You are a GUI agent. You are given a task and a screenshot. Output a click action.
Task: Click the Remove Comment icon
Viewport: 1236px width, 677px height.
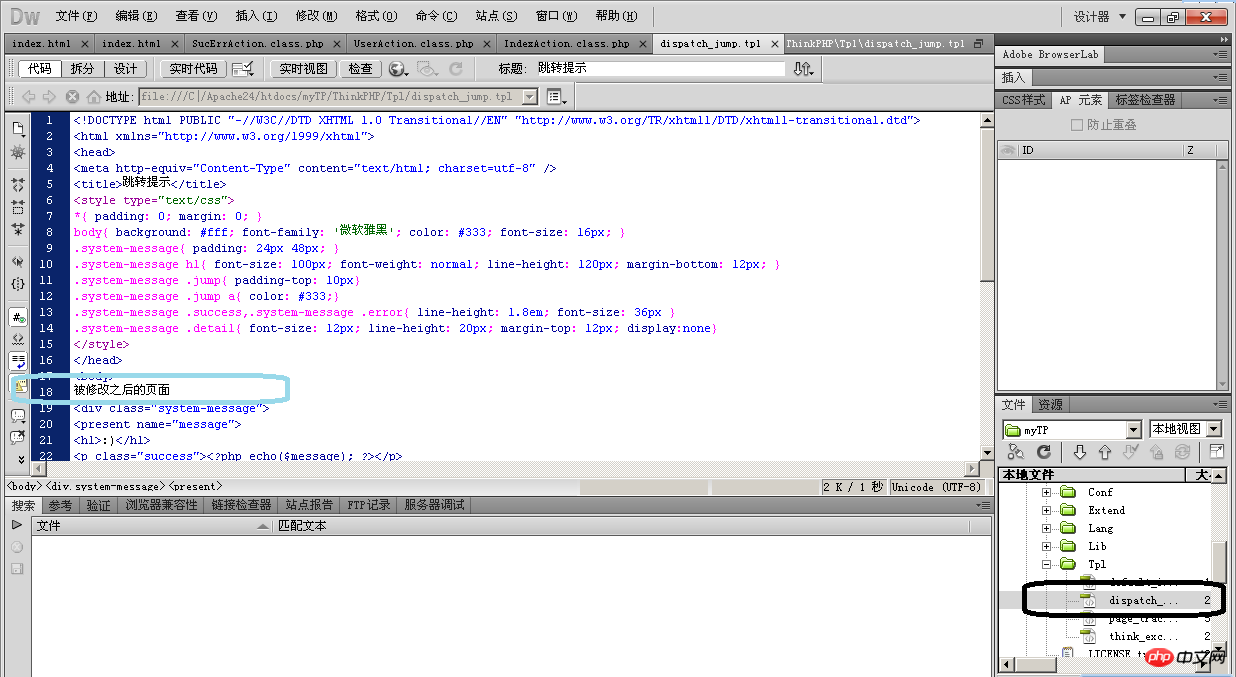pos(18,438)
